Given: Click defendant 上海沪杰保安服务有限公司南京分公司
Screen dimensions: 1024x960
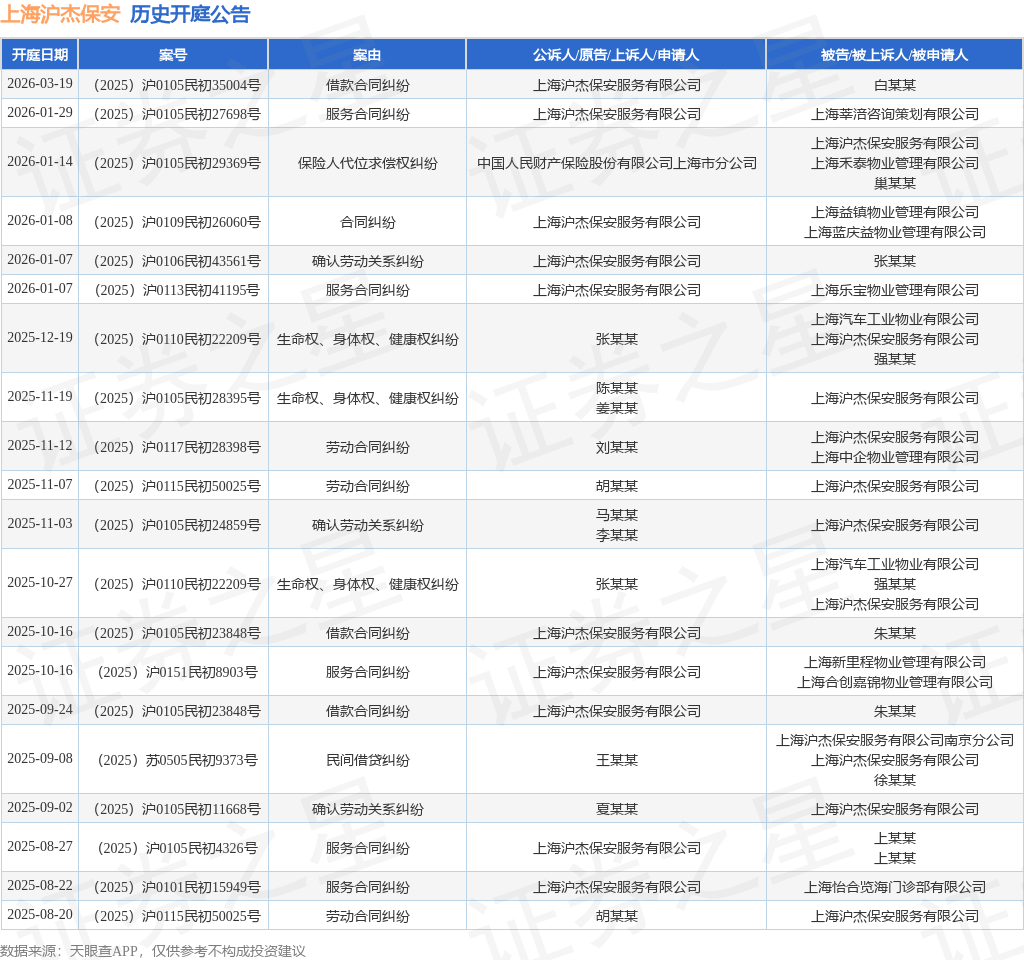Looking at the screenshot, I should tap(895, 740).
